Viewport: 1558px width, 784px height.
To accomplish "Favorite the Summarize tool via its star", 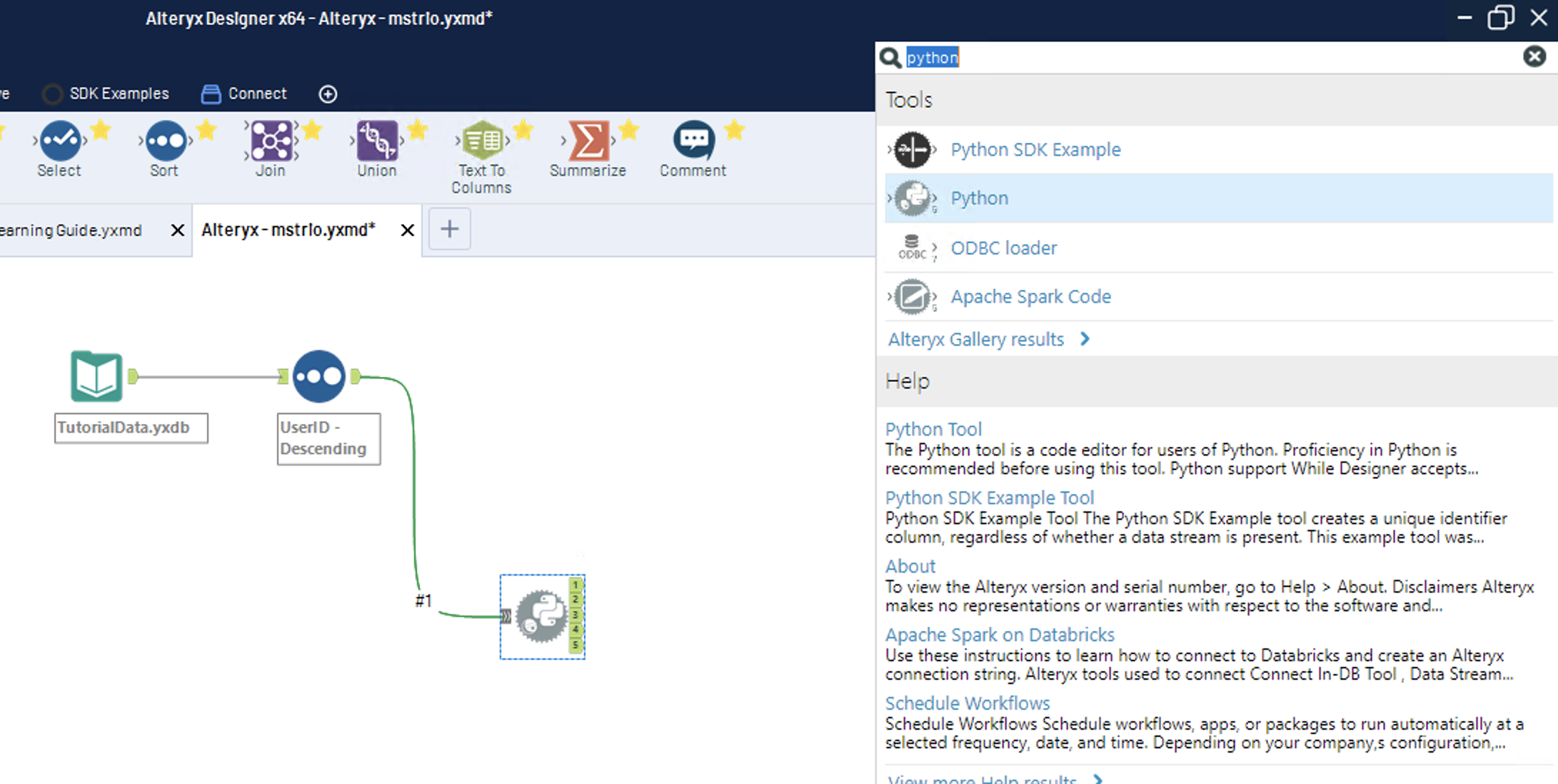I will coord(629,130).
